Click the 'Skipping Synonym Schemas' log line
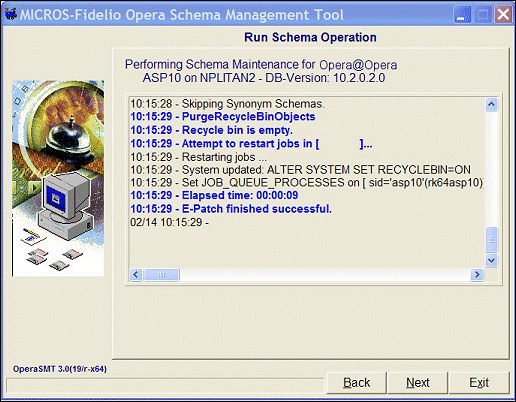The height and width of the screenshot is (402, 516). coord(227,104)
